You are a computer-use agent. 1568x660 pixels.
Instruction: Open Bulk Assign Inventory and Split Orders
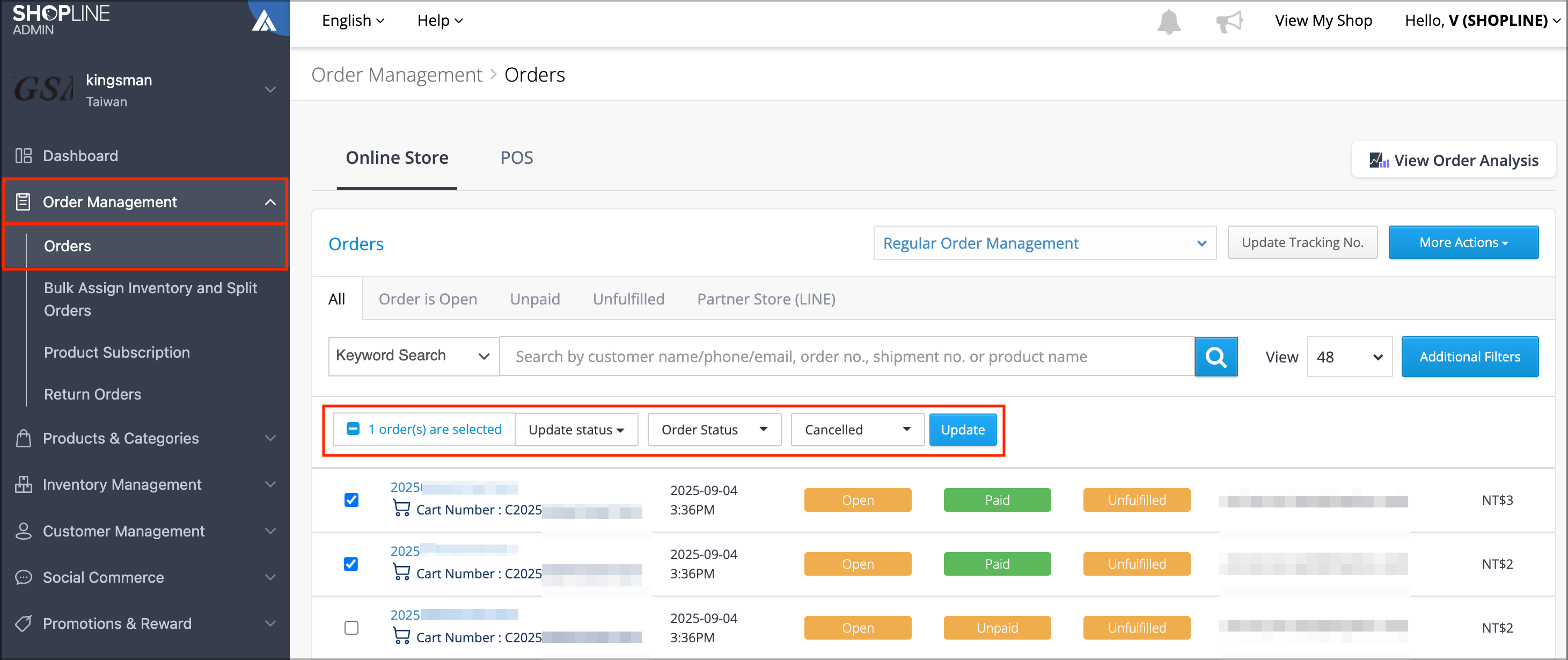[150, 299]
